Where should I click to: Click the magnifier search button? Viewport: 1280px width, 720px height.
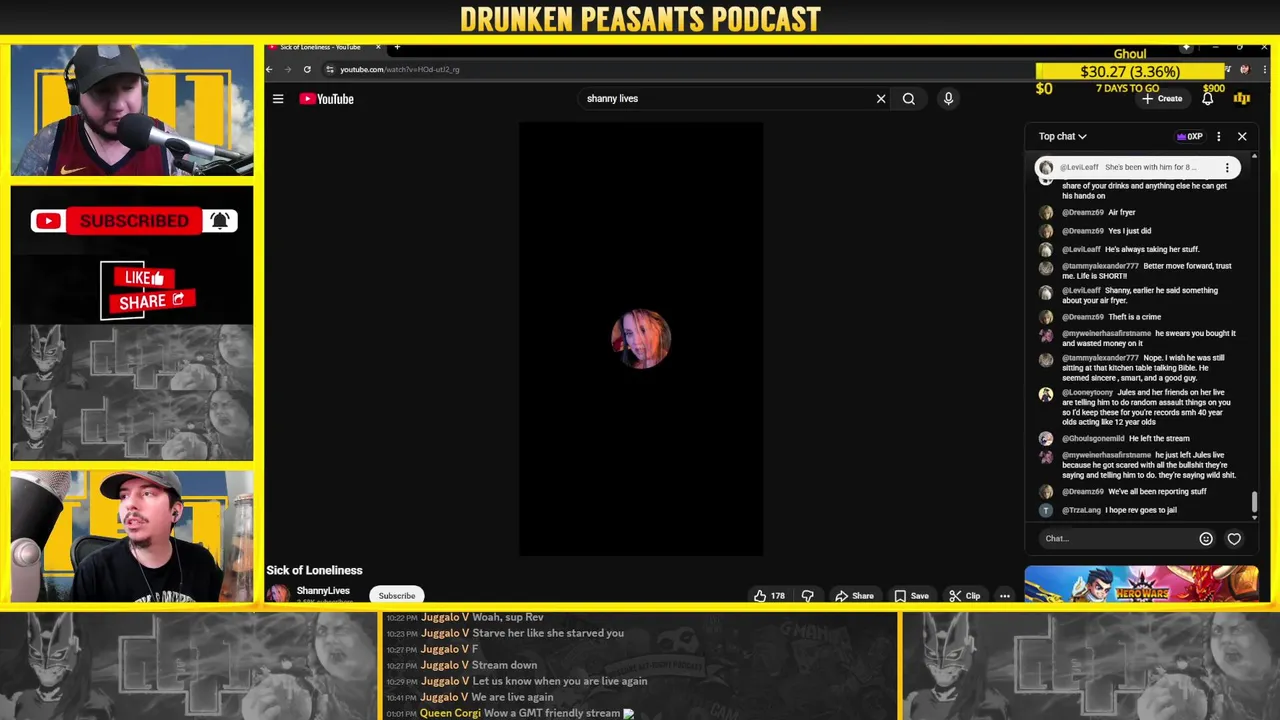pos(909,99)
